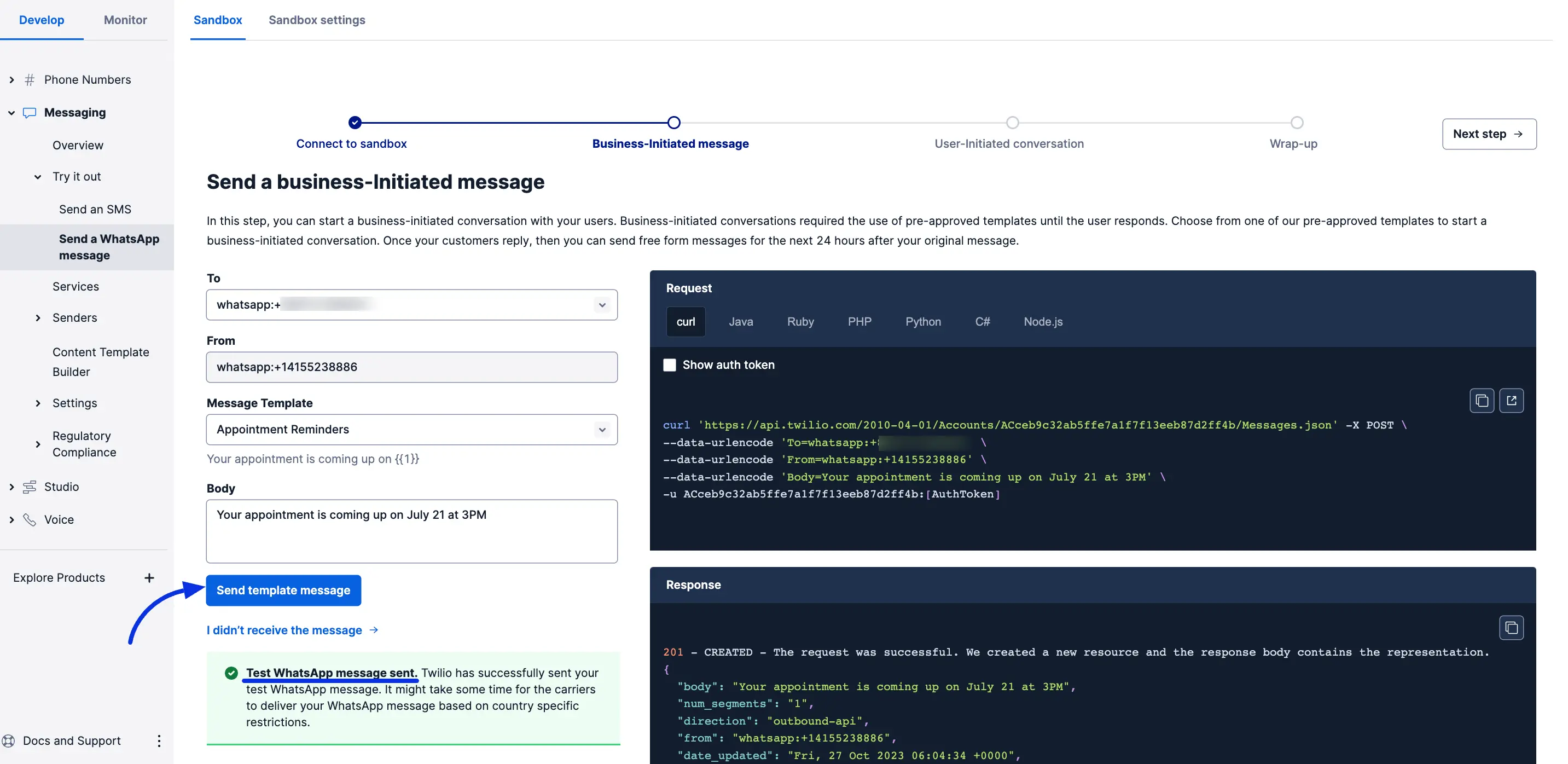Click Connect to sandbox step marker

coord(355,123)
